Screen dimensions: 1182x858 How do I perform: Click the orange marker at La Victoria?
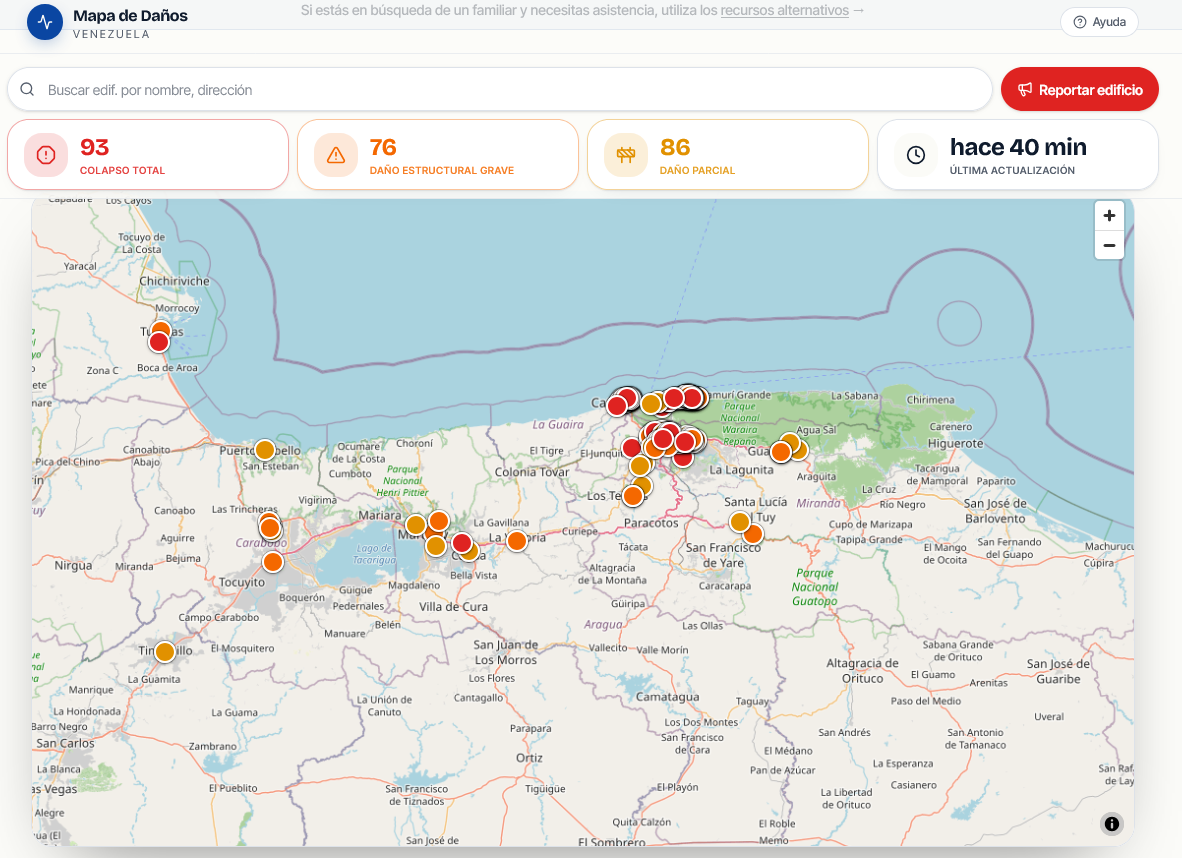(516, 541)
